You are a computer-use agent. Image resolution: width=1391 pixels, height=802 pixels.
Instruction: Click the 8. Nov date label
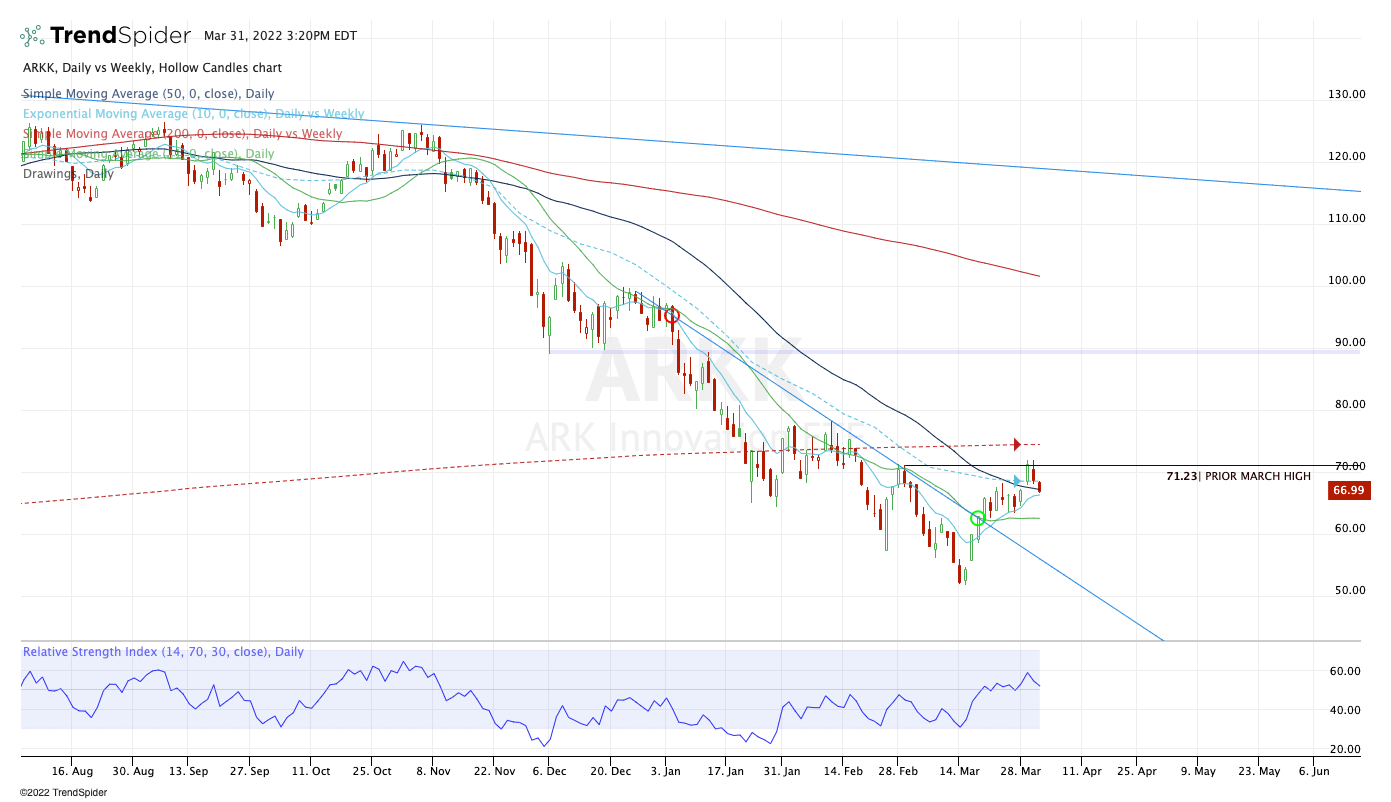pos(432,772)
